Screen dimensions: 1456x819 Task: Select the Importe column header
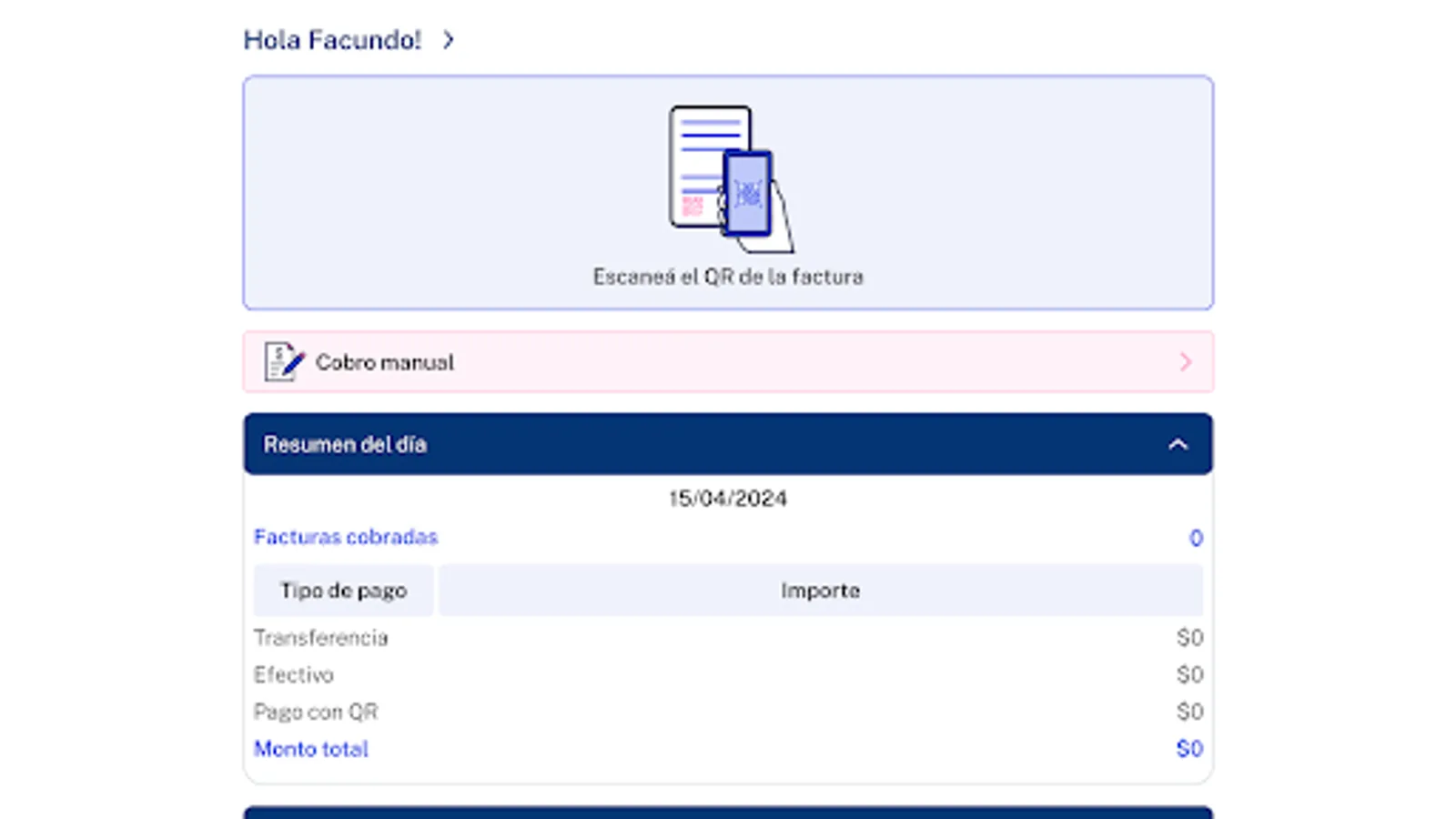pos(820,590)
